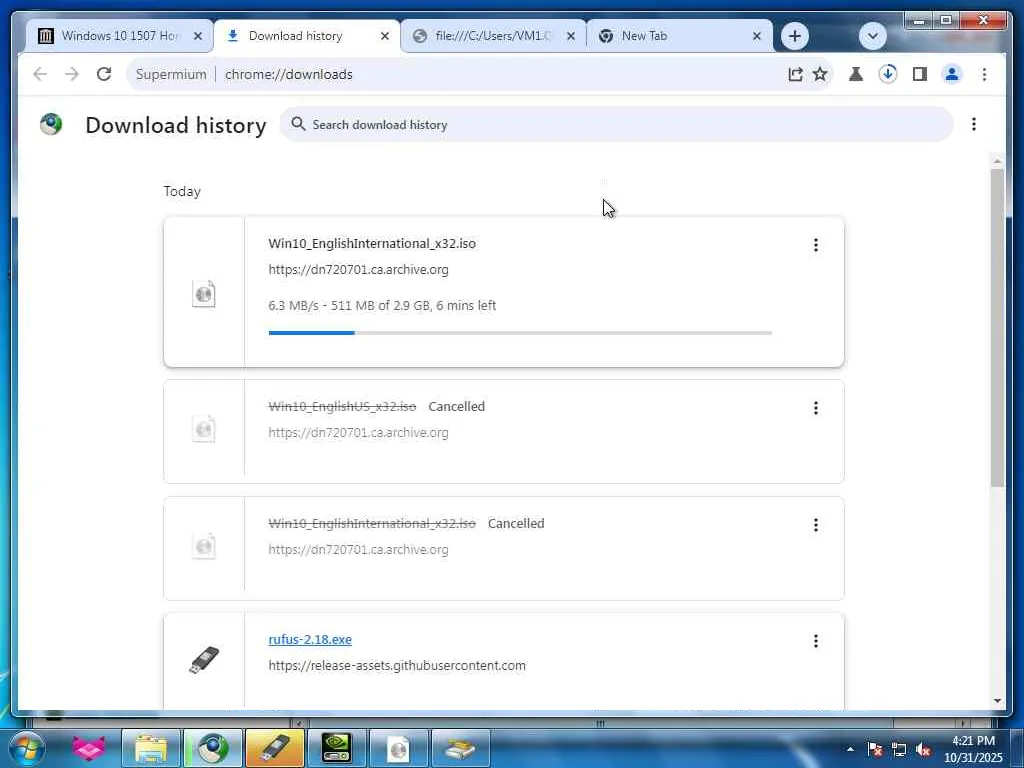Open the tab search dropdown button
Screen dimensions: 1024x768
(872, 36)
